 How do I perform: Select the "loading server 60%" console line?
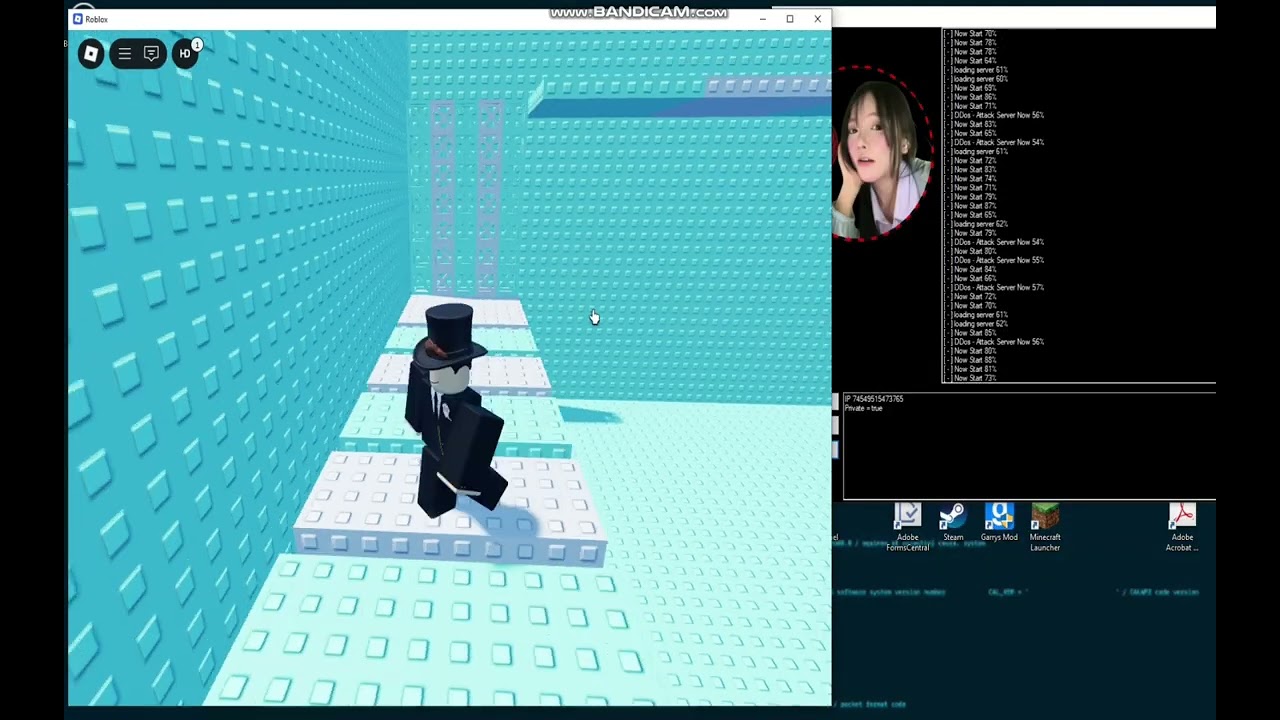point(977,79)
